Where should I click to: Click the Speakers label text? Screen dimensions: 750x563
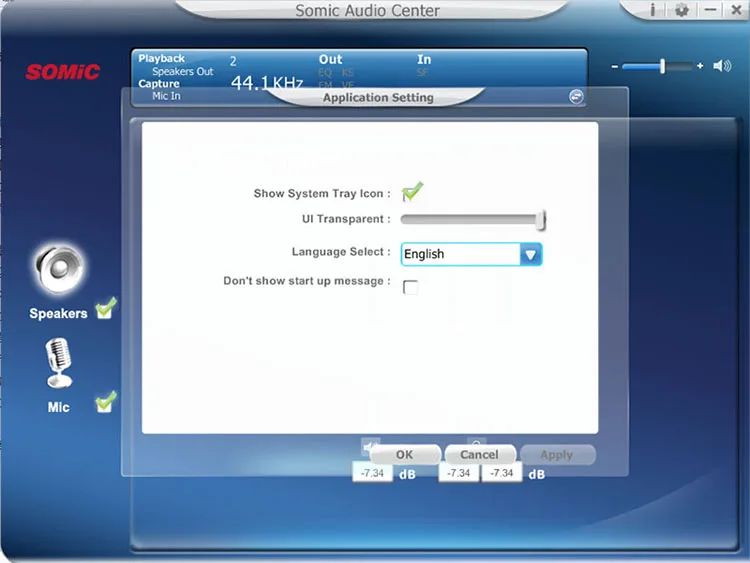(x=58, y=313)
